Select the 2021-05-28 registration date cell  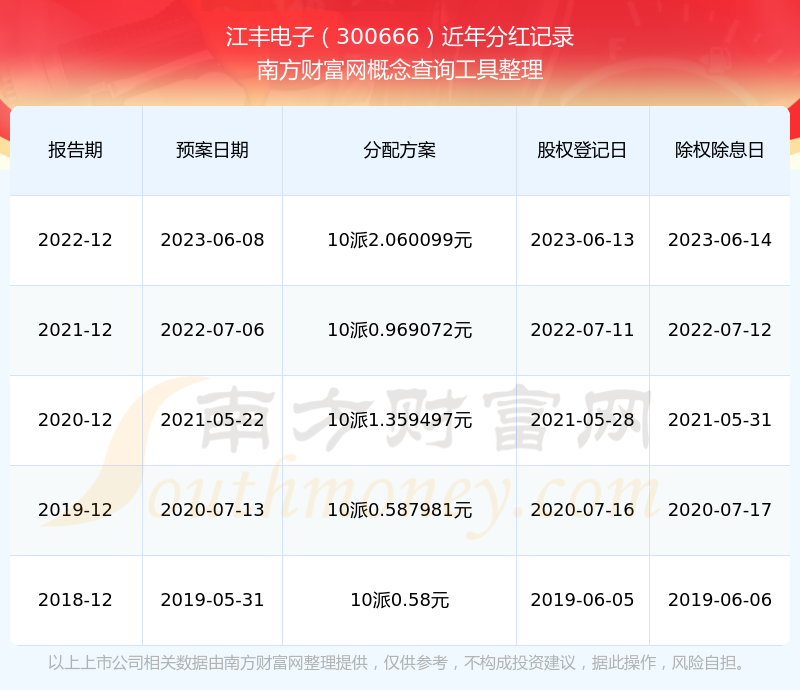582,420
